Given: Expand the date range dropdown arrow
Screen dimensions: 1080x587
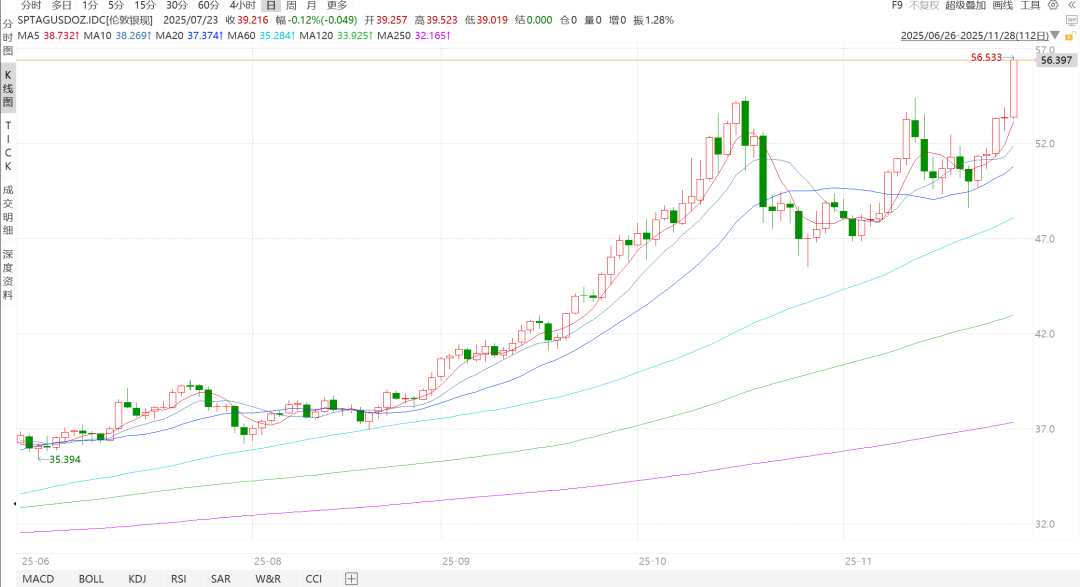Looking at the screenshot, I should coord(1055,35).
